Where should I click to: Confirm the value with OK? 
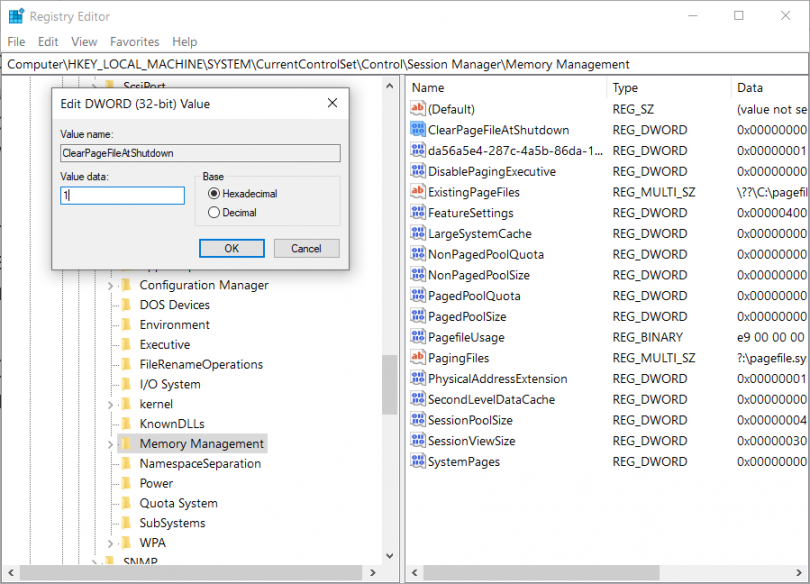pos(232,248)
